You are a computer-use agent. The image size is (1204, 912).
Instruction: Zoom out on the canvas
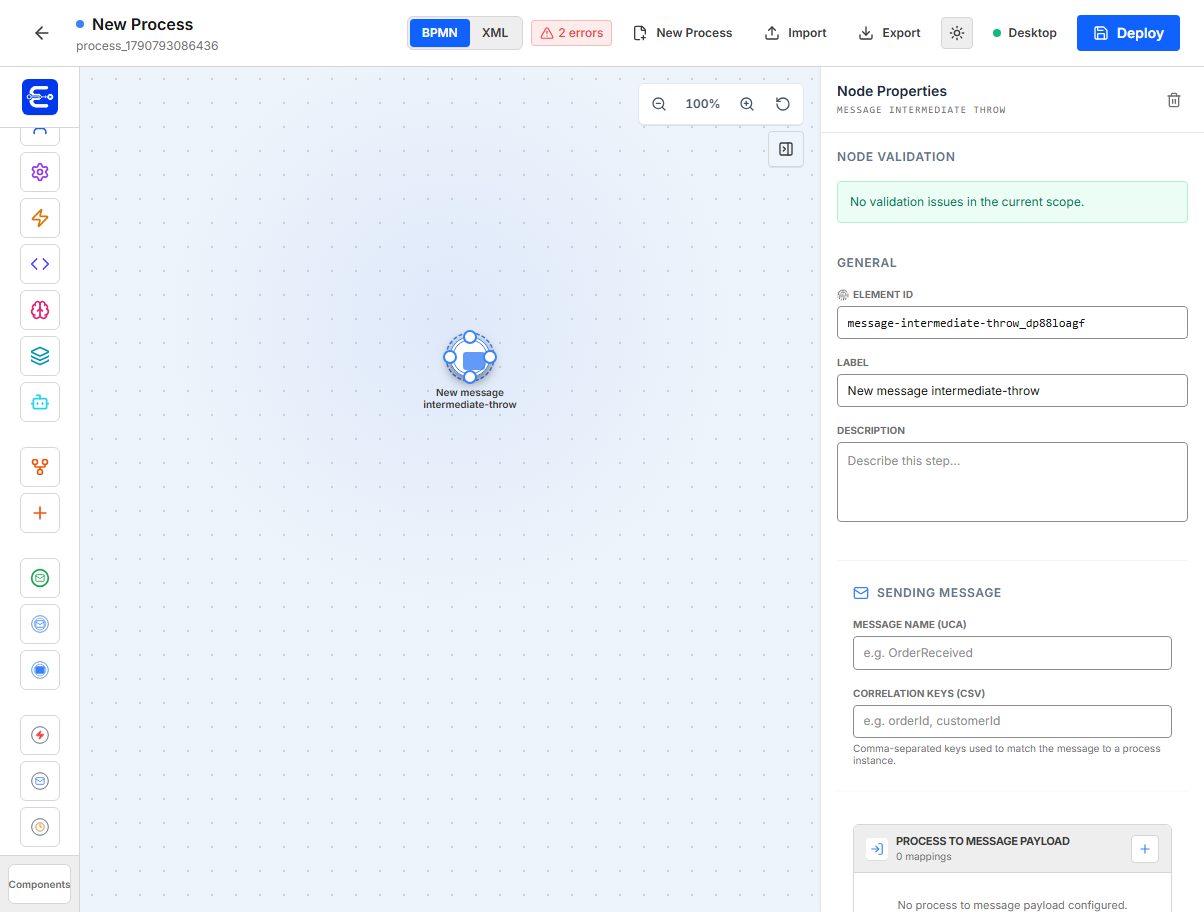tap(659, 104)
